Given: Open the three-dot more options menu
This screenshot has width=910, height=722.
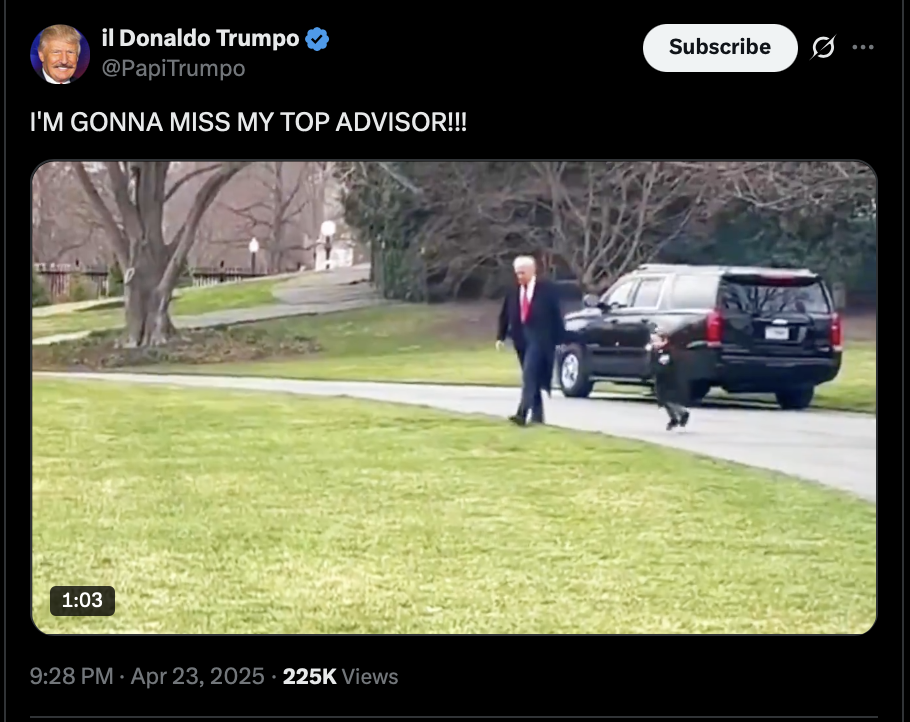Looking at the screenshot, I should coord(862,48).
